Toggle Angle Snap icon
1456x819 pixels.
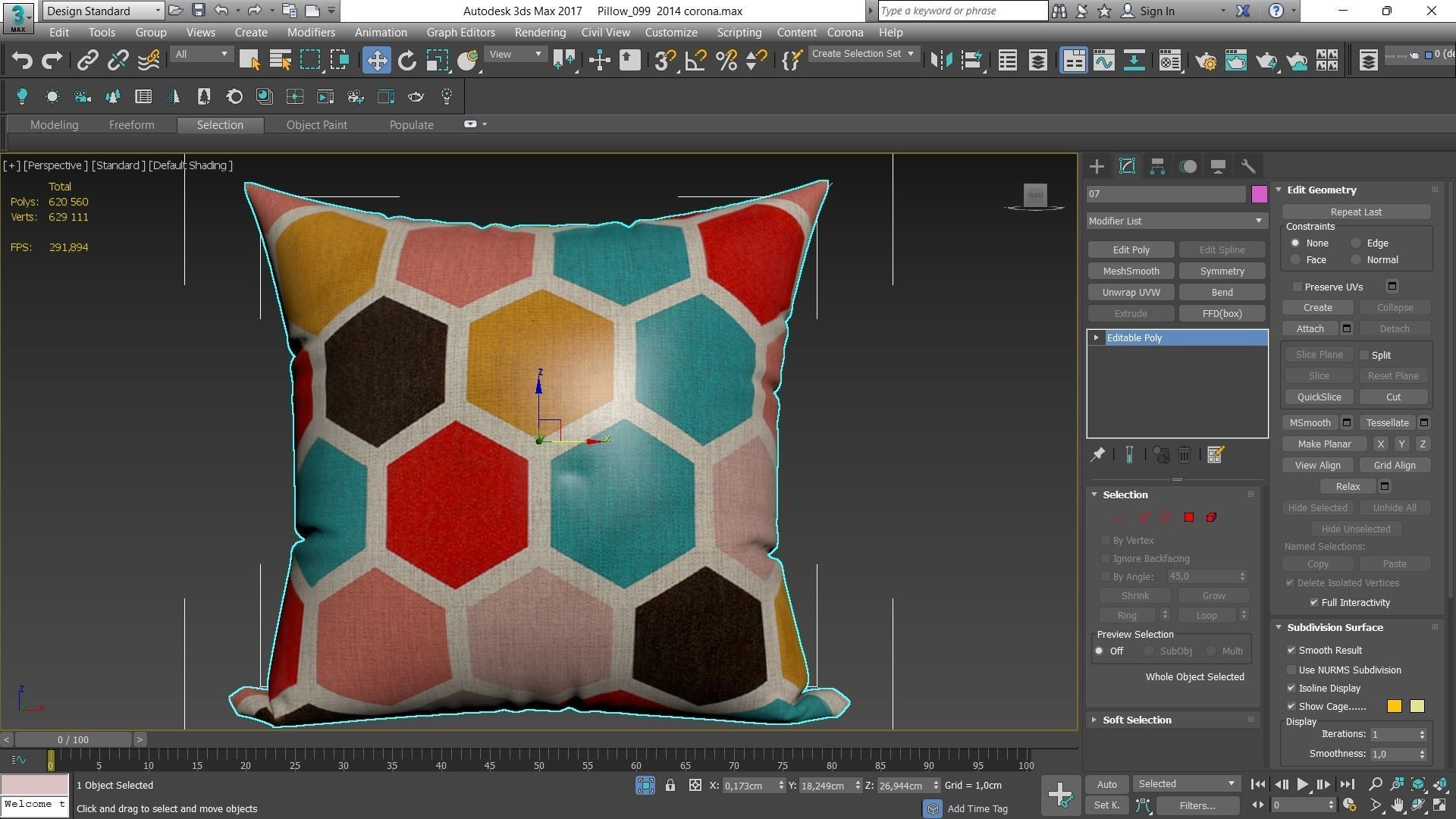[695, 61]
